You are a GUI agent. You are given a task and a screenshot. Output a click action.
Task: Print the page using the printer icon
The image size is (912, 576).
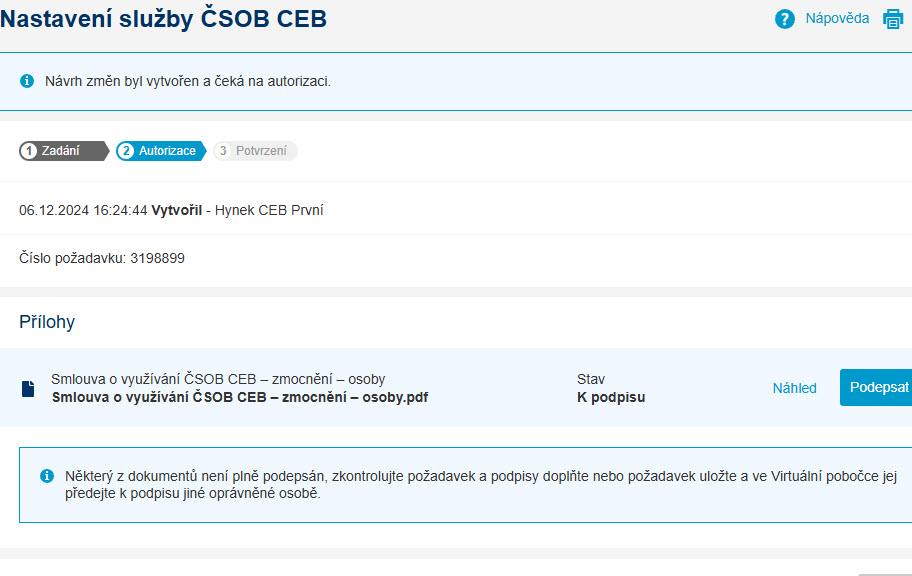[x=893, y=19]
